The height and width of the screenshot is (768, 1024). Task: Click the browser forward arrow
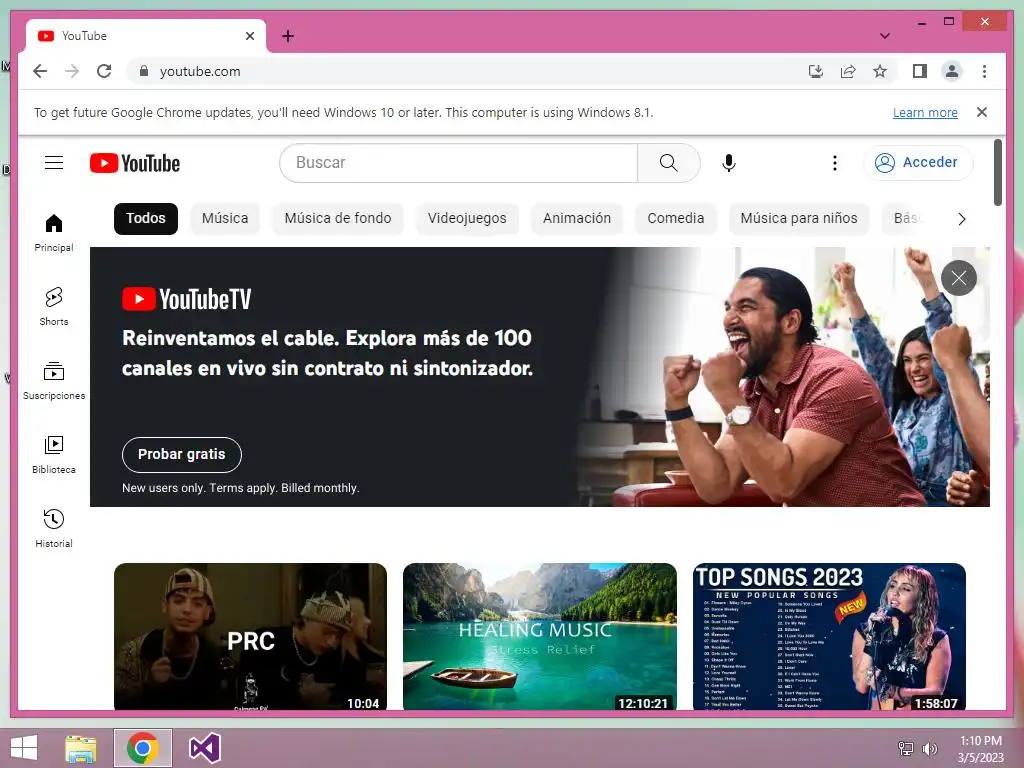click(72, 71)
